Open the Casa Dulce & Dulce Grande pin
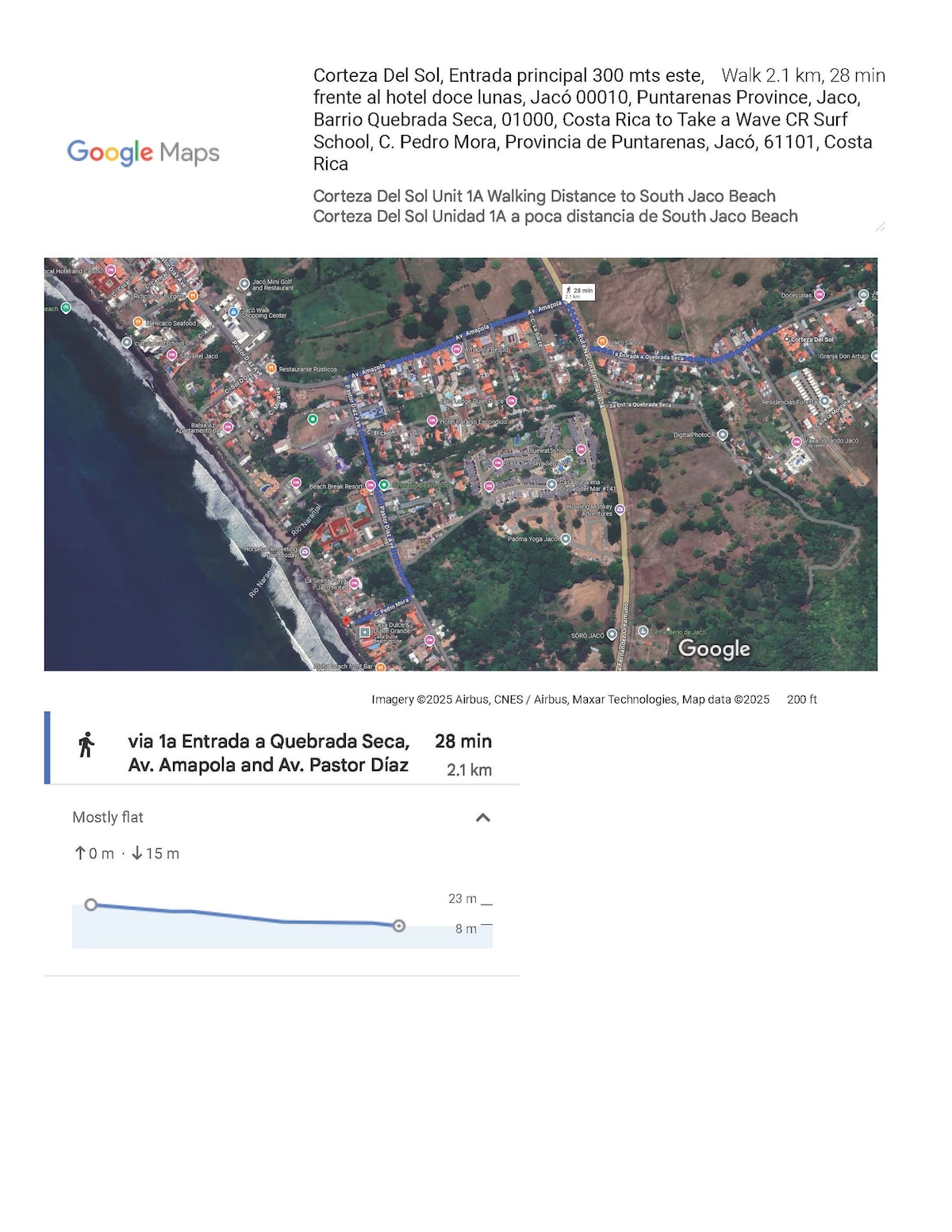952x1232 pixels. pyautogui.click(x=365, y=632)
